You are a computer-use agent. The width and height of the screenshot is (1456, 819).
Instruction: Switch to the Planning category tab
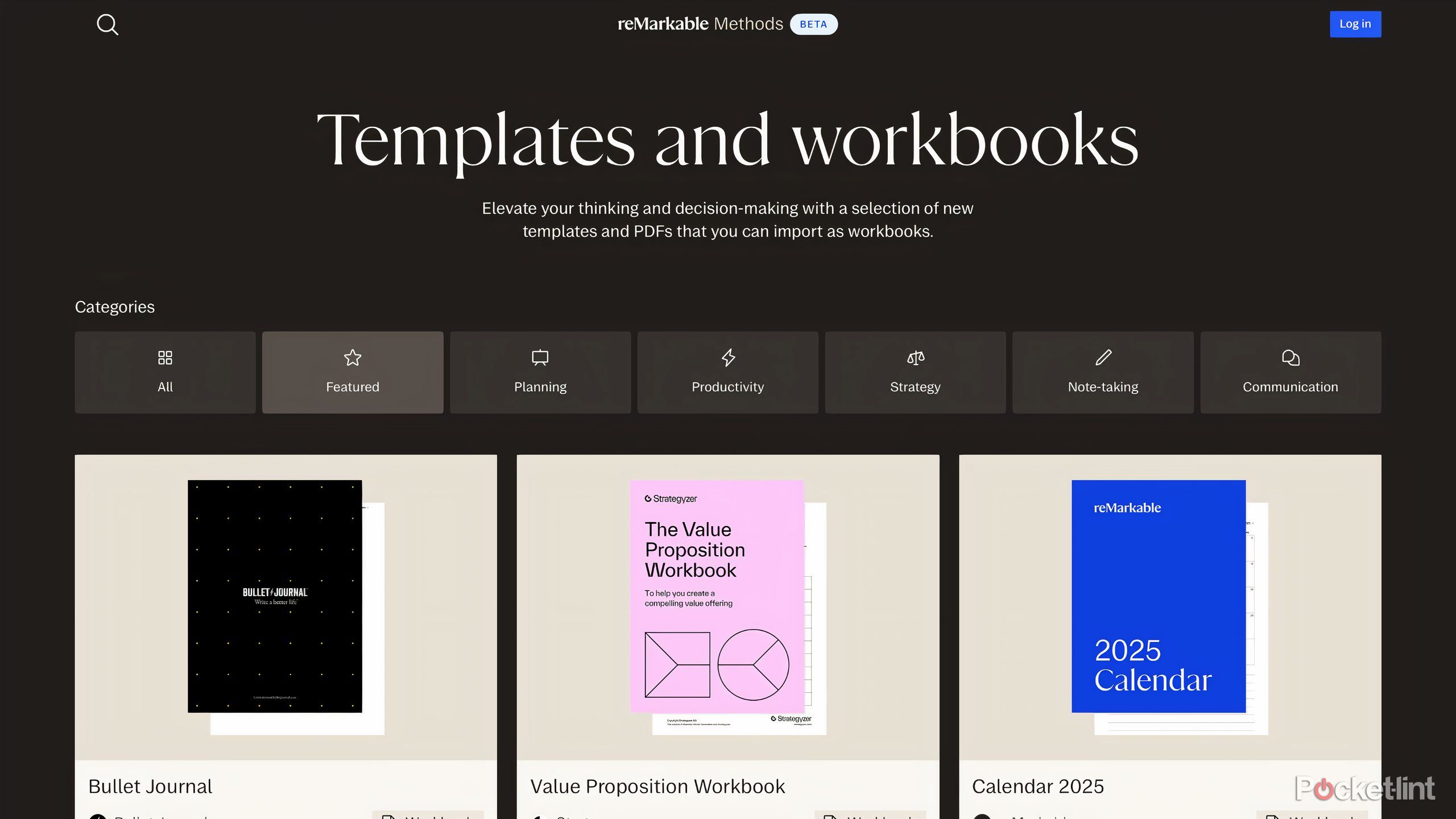(x=540, y=373)
